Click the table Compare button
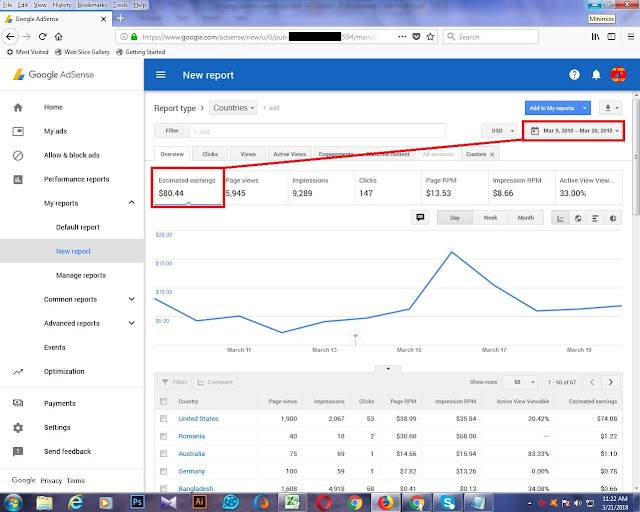Image resolution: width=640 pixels, height=512 pixels. (216, 382)
